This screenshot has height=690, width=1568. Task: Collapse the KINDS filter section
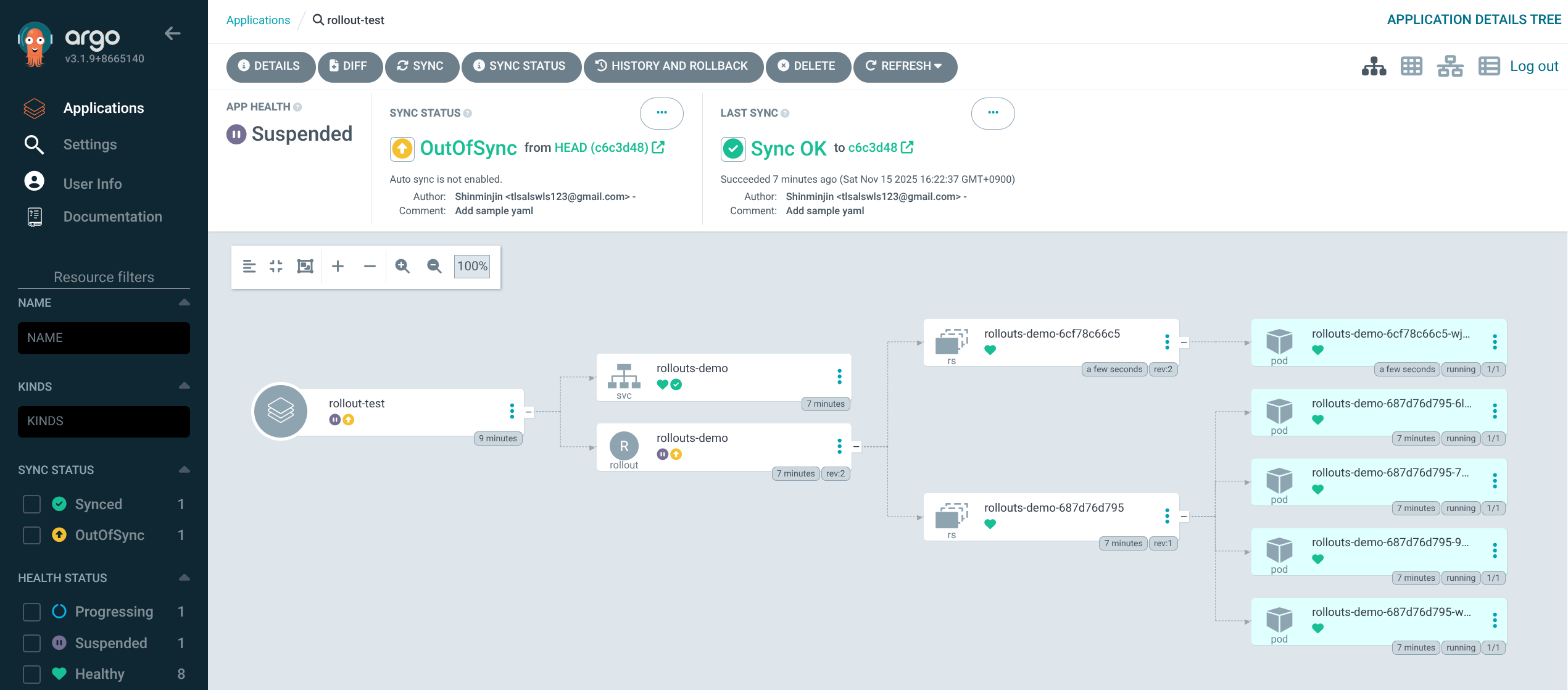click(184, 386)
